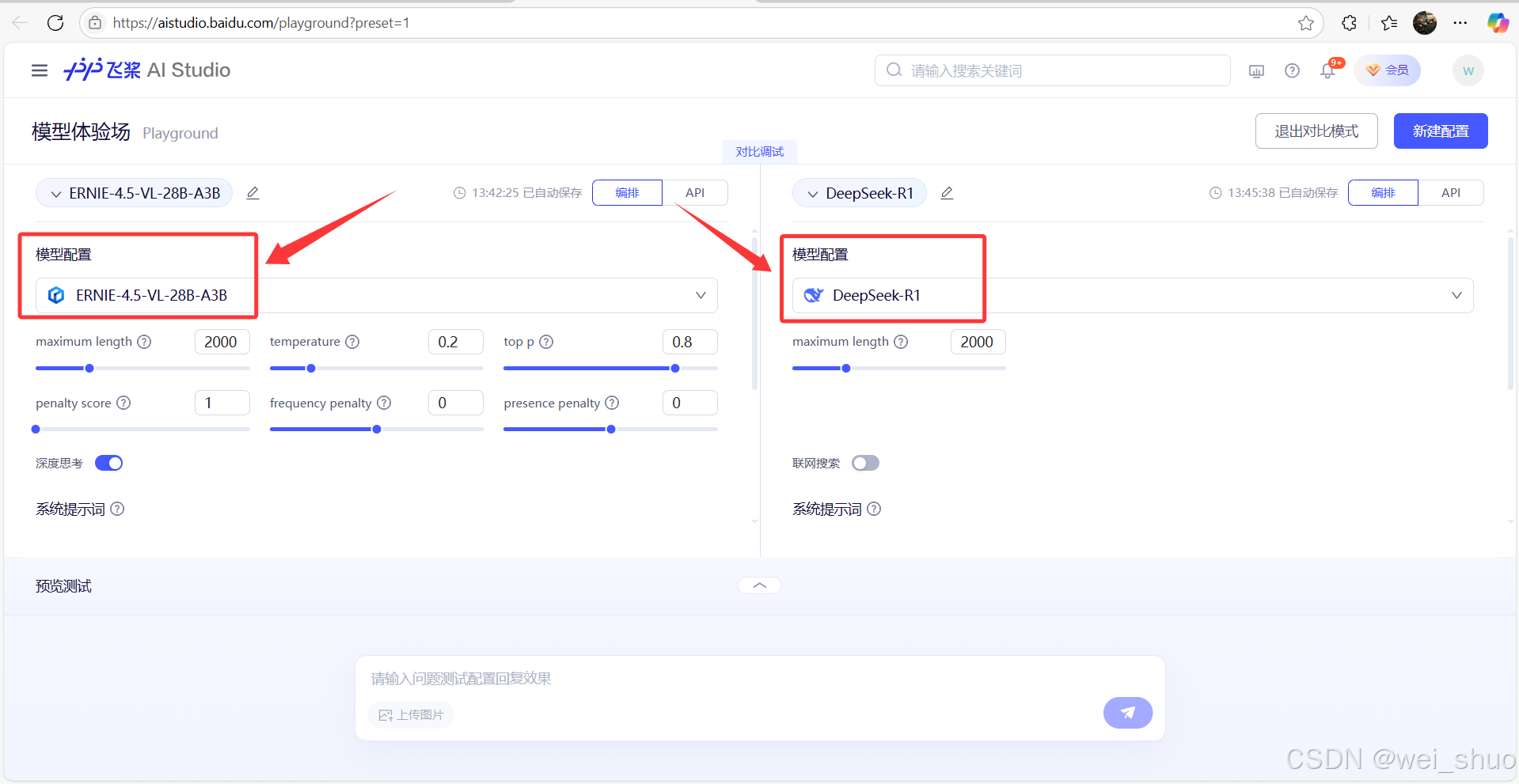Click the PaddlePaddle AI Studio logo
Viewport: 1519px width, 784px height.
pyautogui.click(x=147, y=70)
